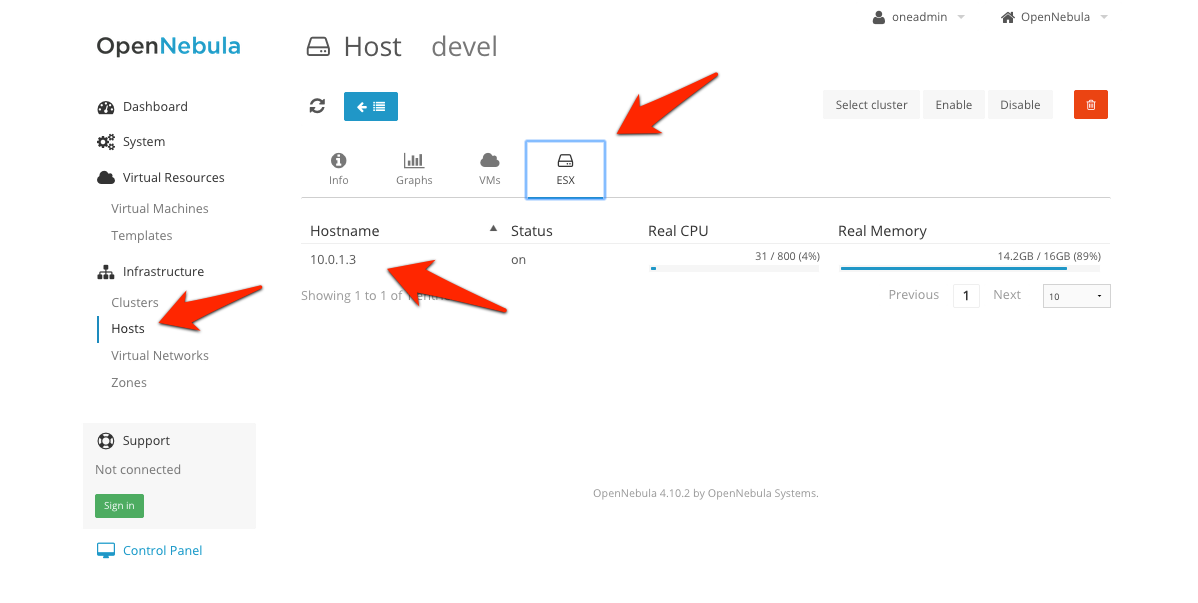Viewport: 1198px width, 603px height.
Task: Click the Disable button
Action: [x=1020, y=105]
